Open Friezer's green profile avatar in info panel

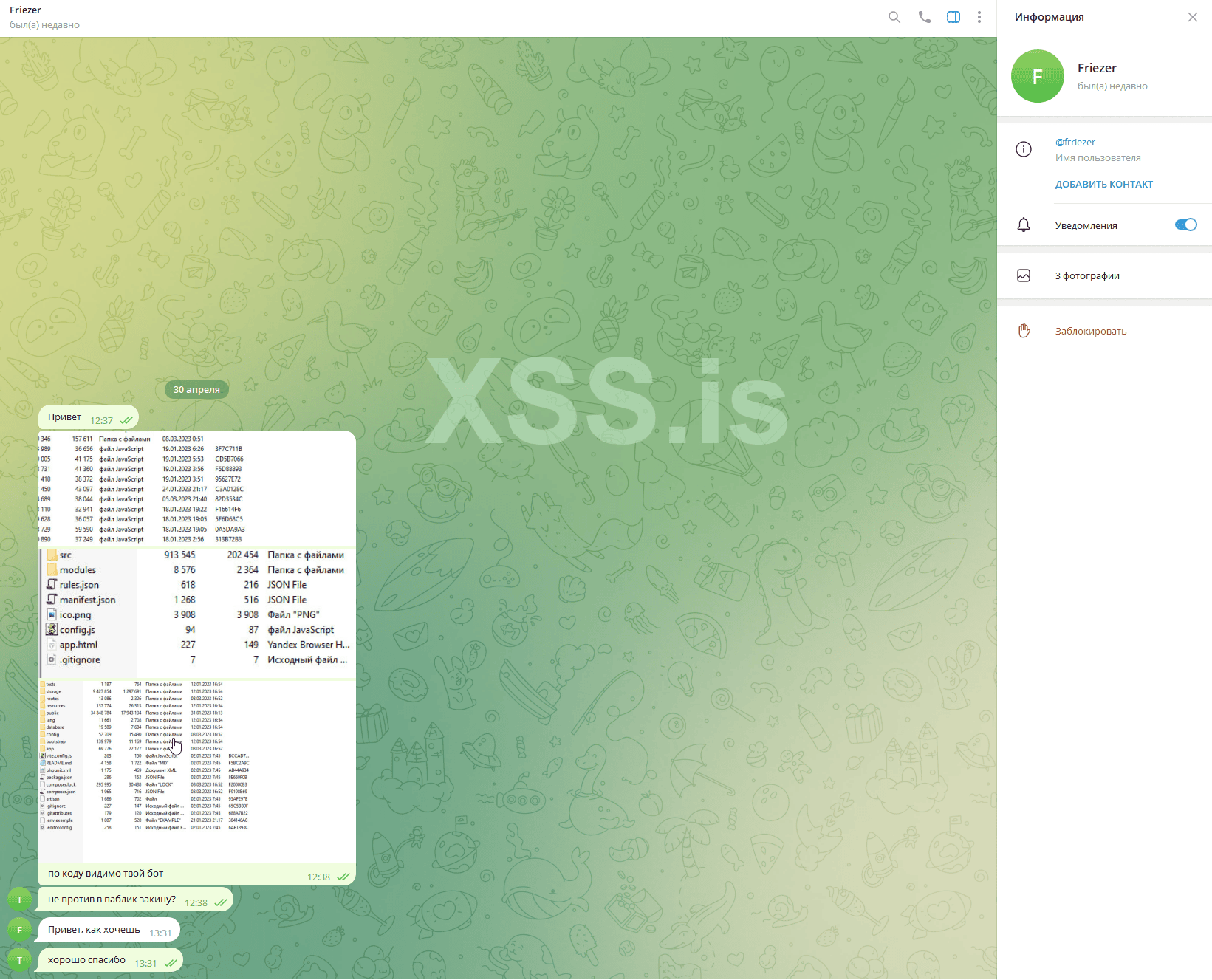[x=1038, y=76]
